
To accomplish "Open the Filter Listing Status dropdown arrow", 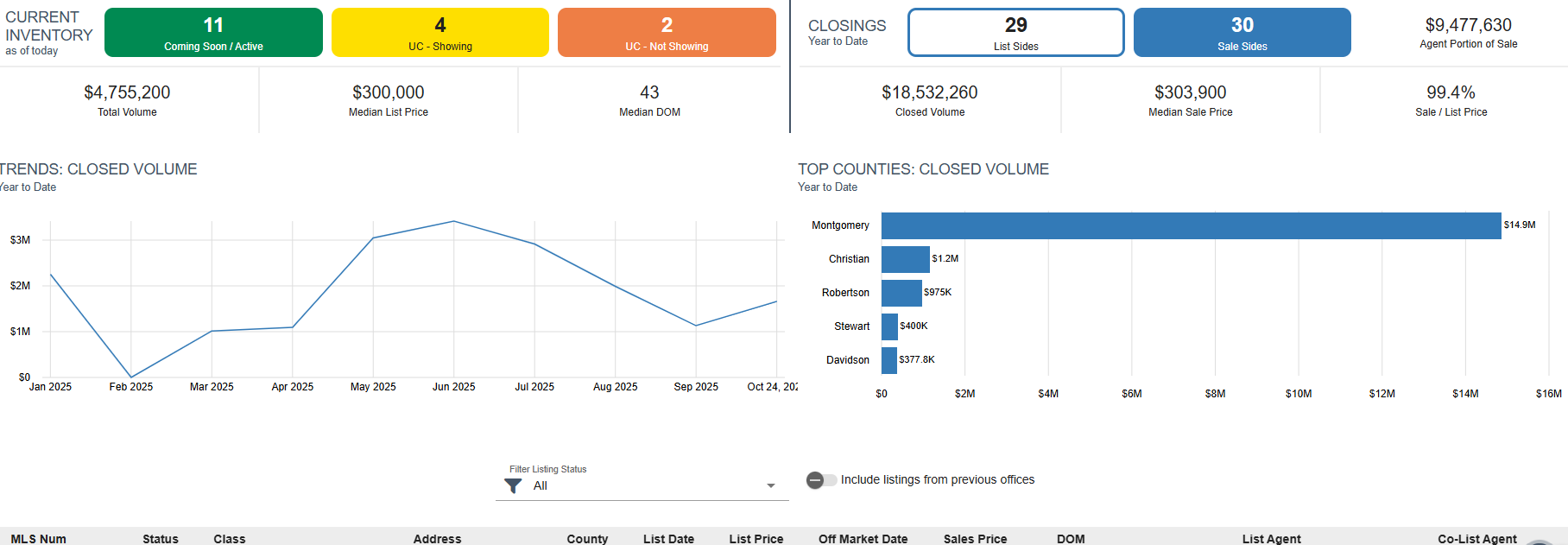I will click(x=770, y=486).
